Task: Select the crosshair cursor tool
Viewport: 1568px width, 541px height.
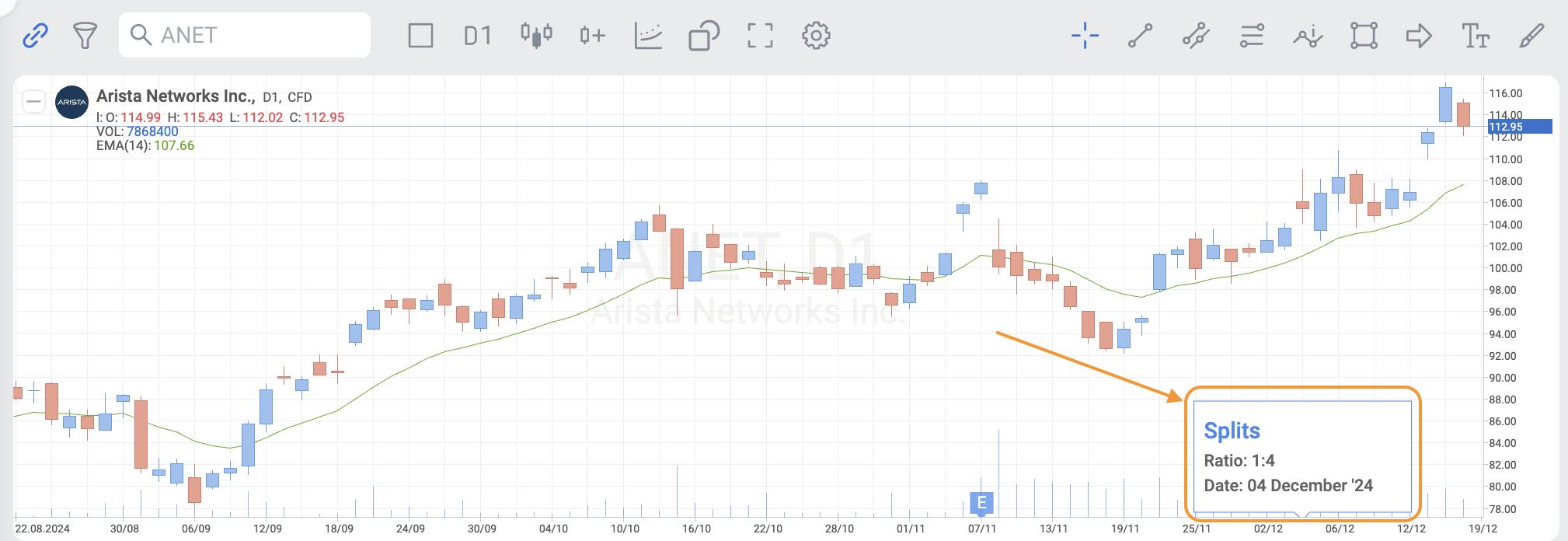Action: tap(1085, 35)
